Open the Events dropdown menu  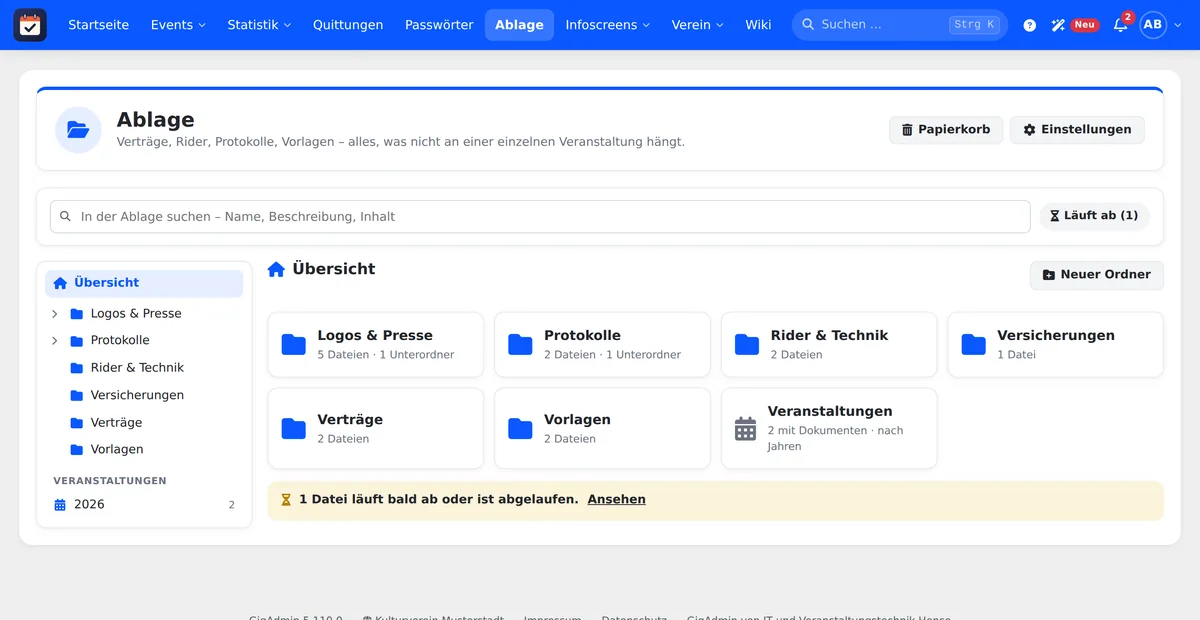[x=178, y=25]
